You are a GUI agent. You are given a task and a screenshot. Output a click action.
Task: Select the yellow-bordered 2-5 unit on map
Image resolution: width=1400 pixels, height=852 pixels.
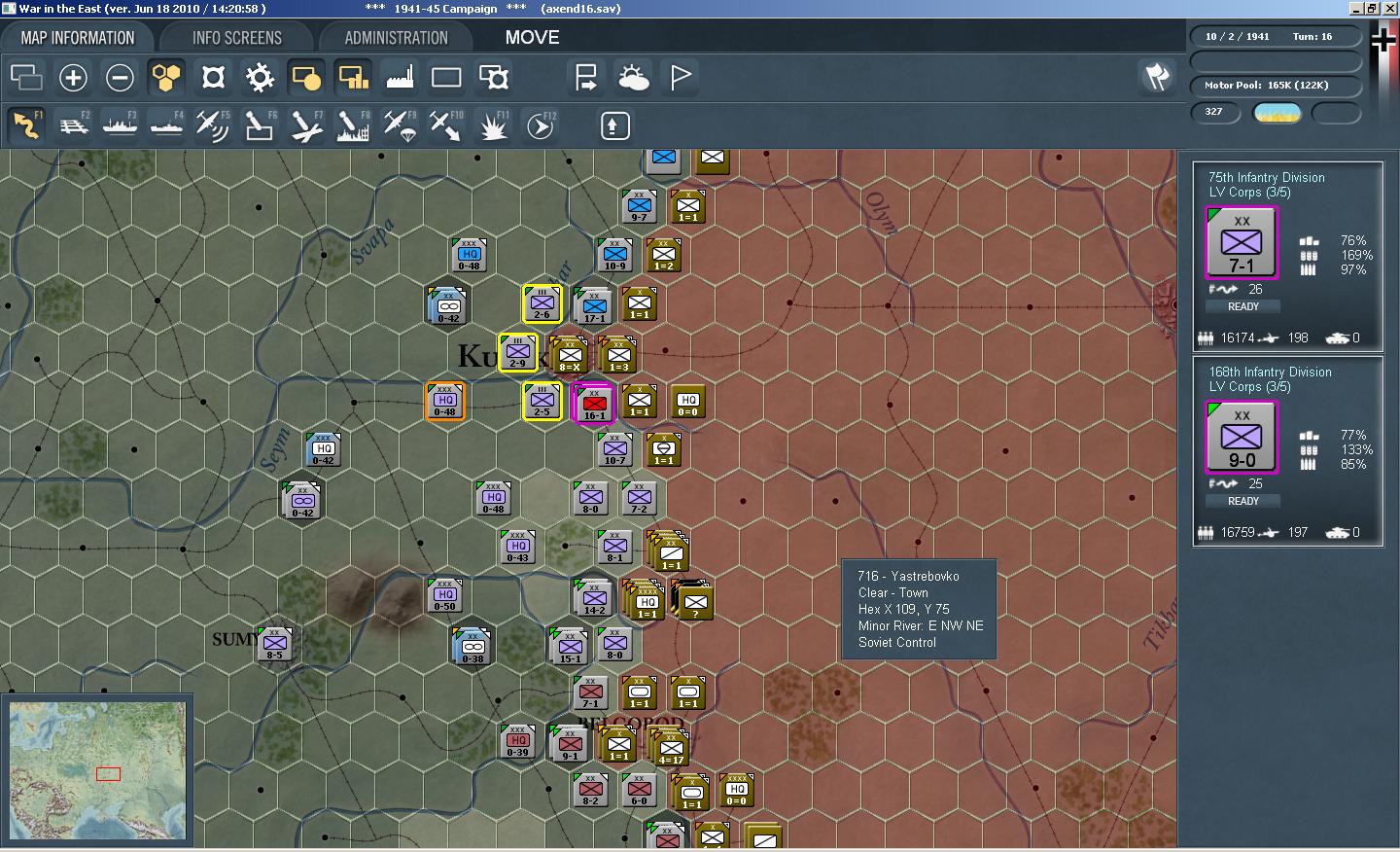click(x=542, y=402)
